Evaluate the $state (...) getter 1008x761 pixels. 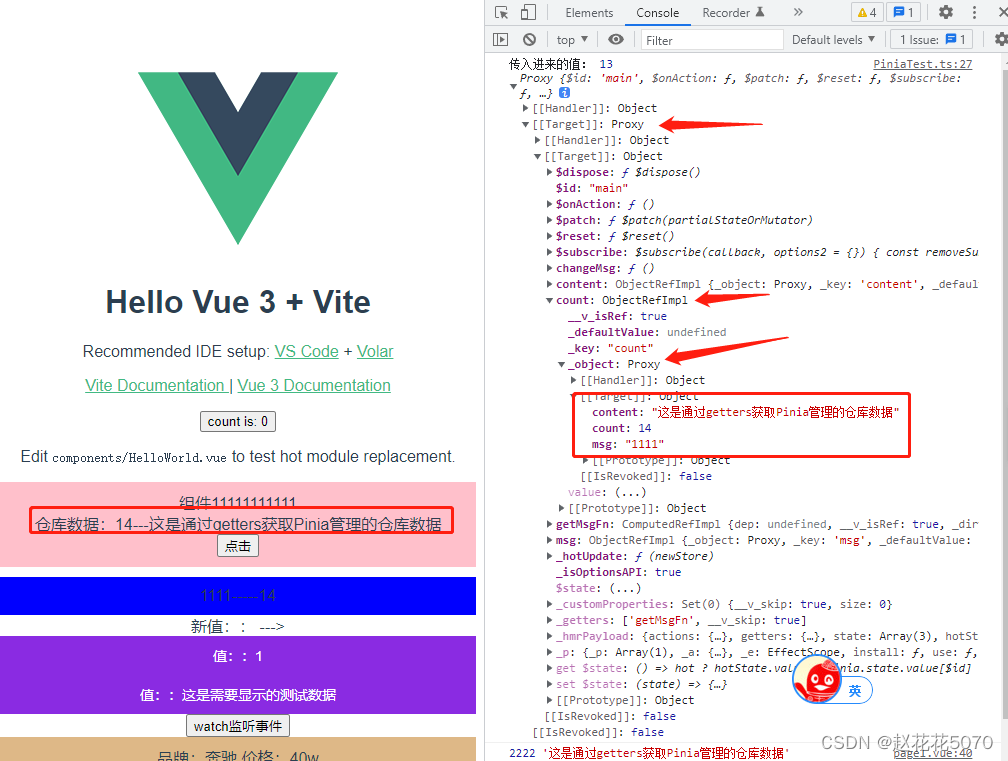coord(627,588)
